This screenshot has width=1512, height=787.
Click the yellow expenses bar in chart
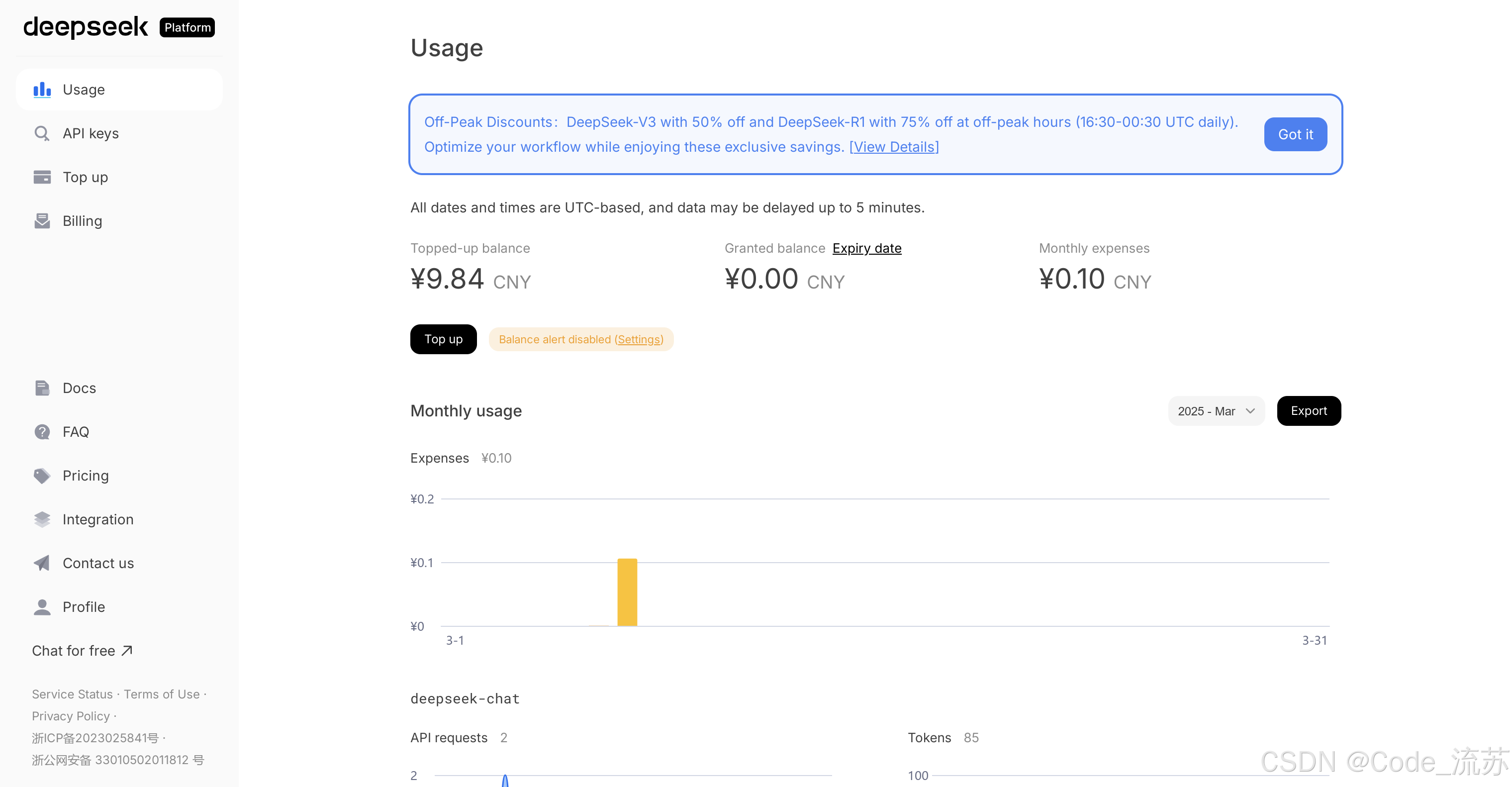coord(627,593)
